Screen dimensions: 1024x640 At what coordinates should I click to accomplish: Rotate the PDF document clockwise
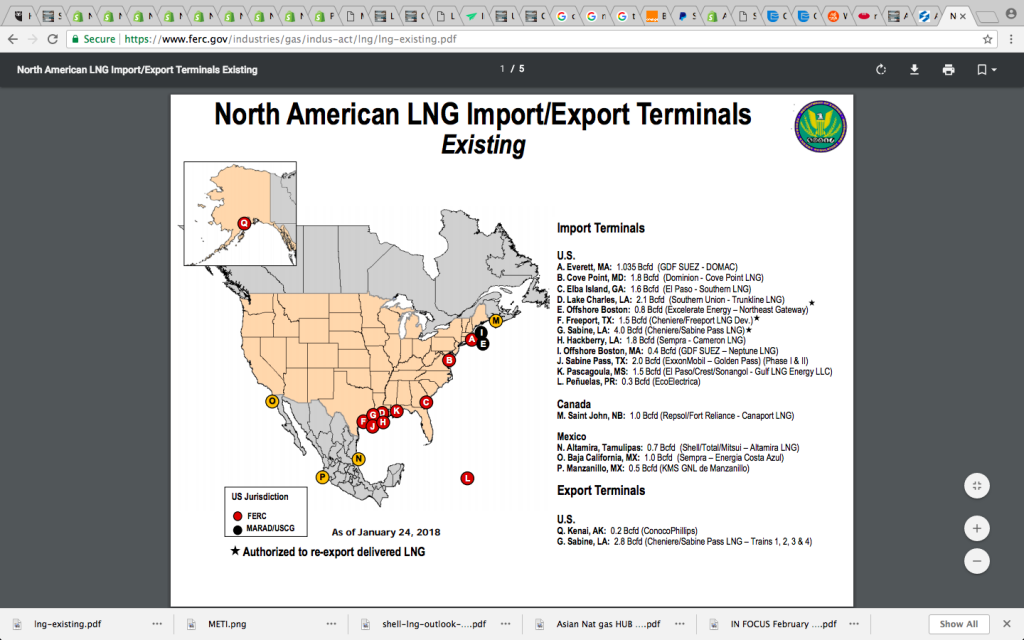[881, 69]
